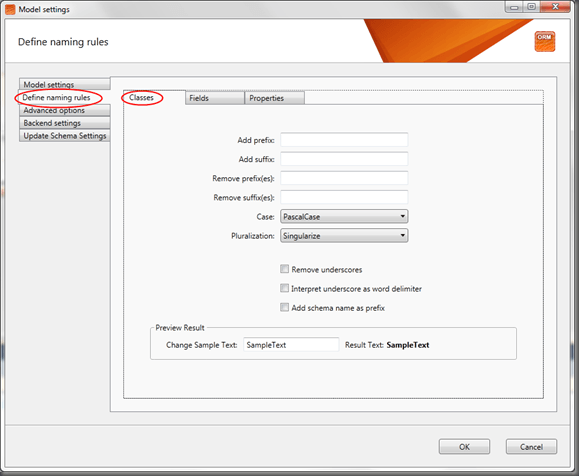The height and width of the screenshot is (476, 579).
Task: Click the Model settings title bar icon
Action: (x=10, y=10)
